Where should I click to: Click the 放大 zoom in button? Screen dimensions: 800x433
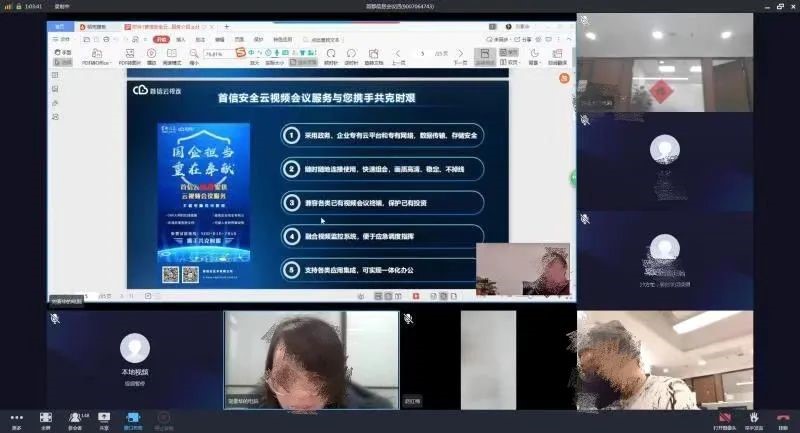tap(254, 63)
